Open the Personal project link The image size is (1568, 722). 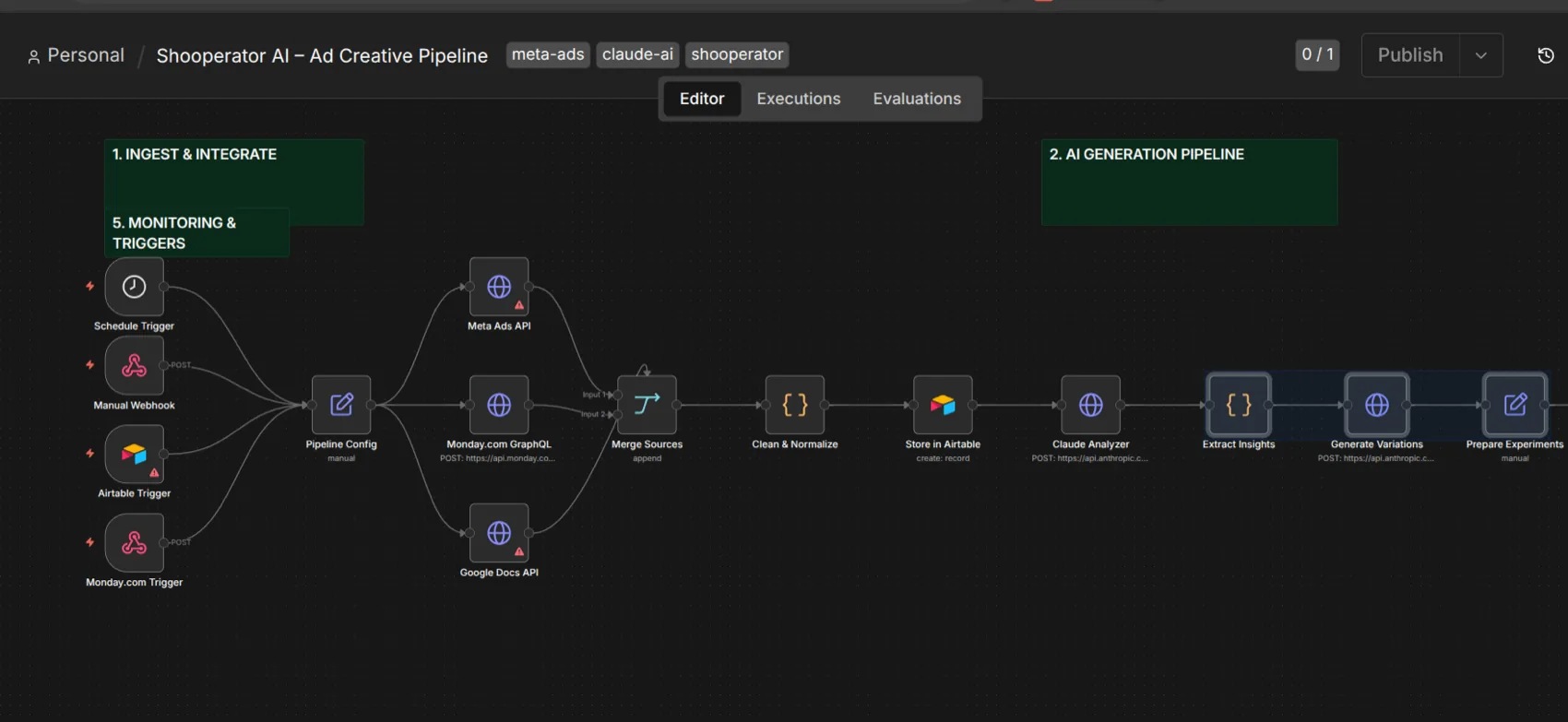click(86, 55)
